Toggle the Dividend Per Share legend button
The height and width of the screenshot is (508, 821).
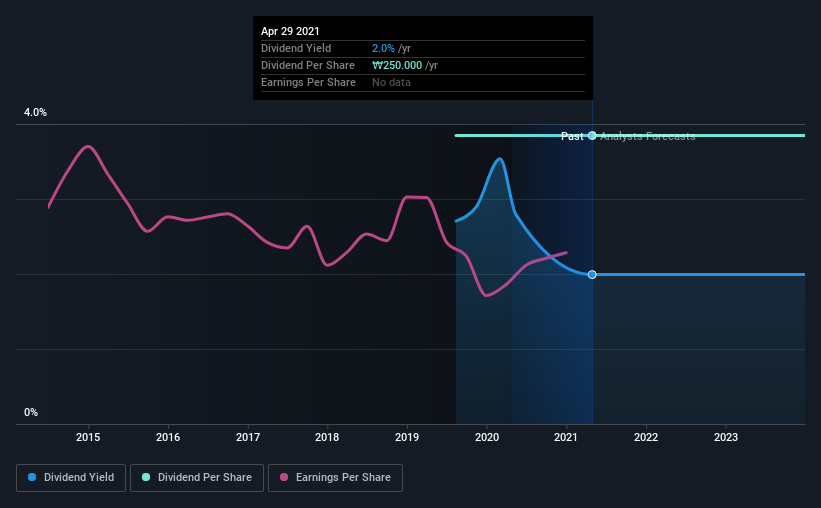[x=197, y=478]
